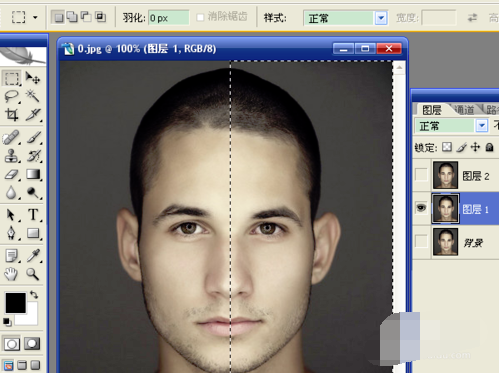Select the Crop tool

coord(12,115)
